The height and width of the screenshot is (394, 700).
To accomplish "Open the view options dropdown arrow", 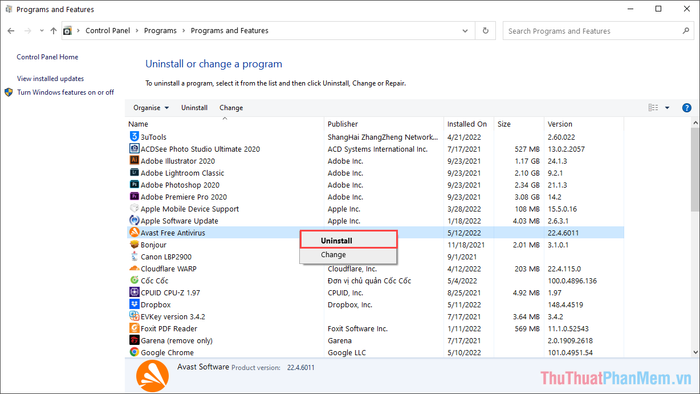I will (667, 108).
